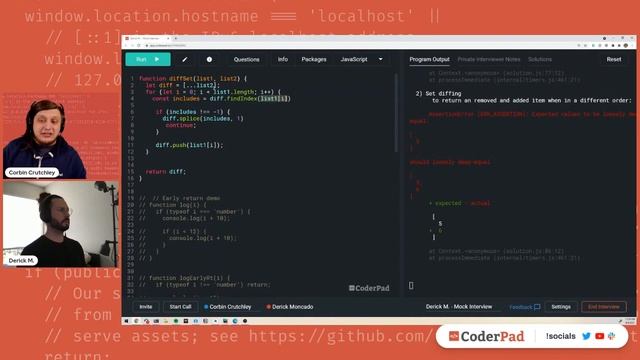The height and width of the screenshot is (360, 640).
Task: Click the browser profile avatar icon
Action: click(x=625, y=45)
